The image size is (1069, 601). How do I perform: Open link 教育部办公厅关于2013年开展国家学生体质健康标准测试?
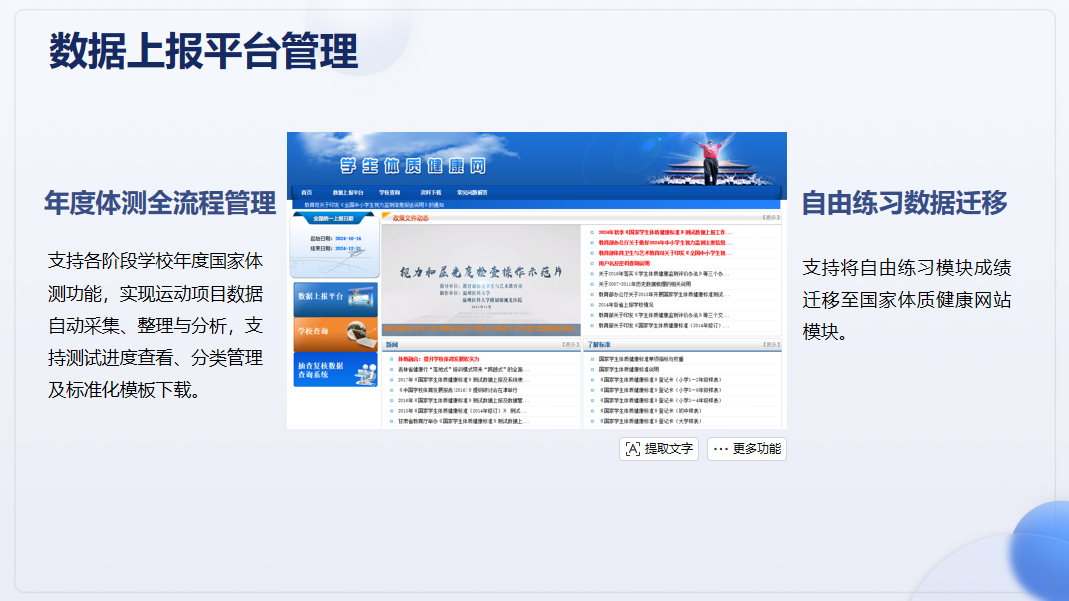pyautogui.click(x=664, y=294)
